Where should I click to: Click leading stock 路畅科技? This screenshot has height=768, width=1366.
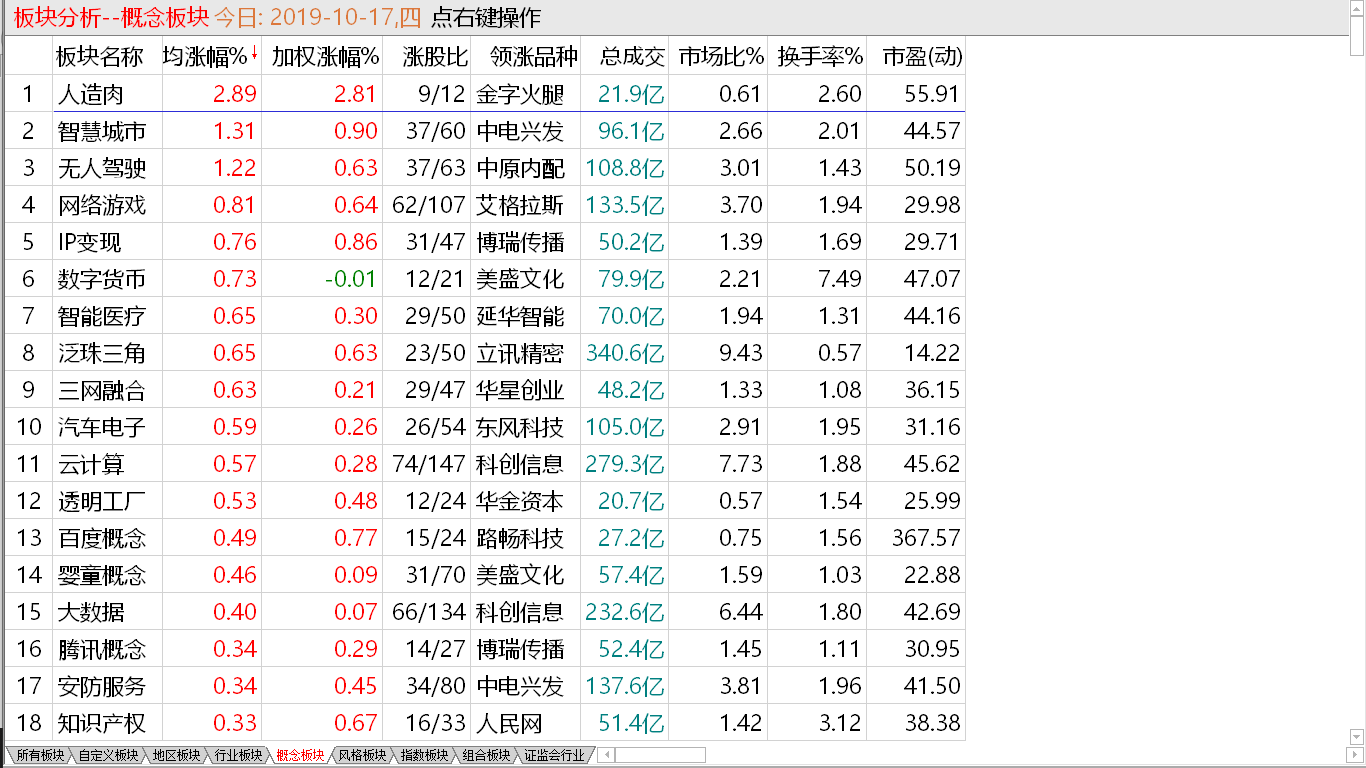[520, 538]
